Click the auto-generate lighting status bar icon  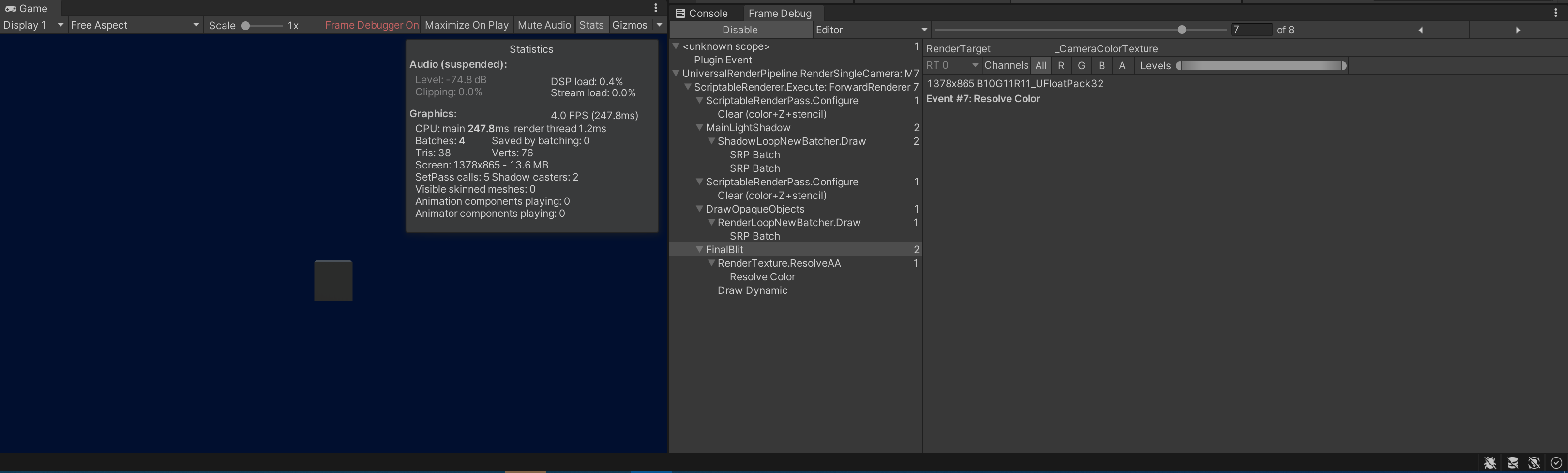(1534, 463)
